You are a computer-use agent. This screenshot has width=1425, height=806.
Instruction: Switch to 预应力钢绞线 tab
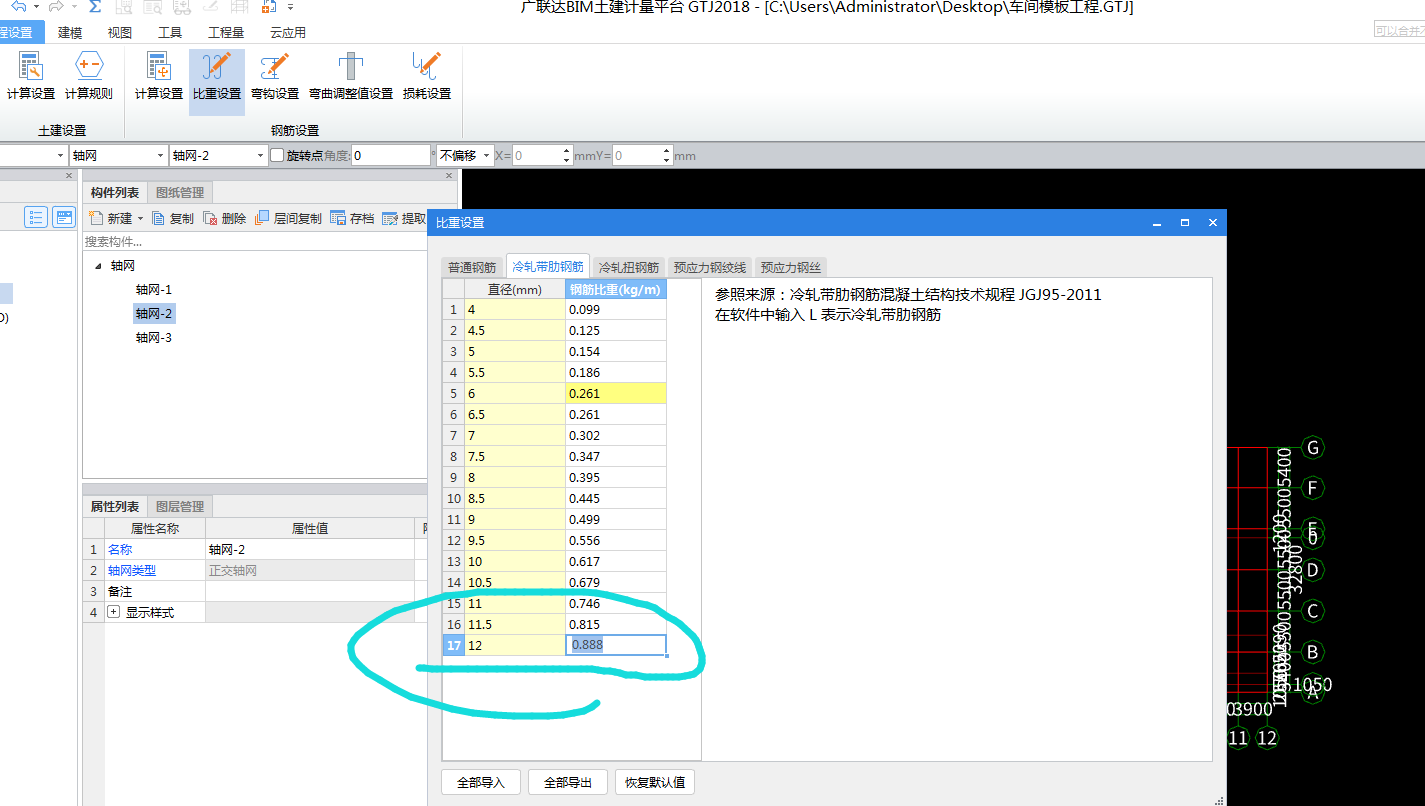click(710, 267)
